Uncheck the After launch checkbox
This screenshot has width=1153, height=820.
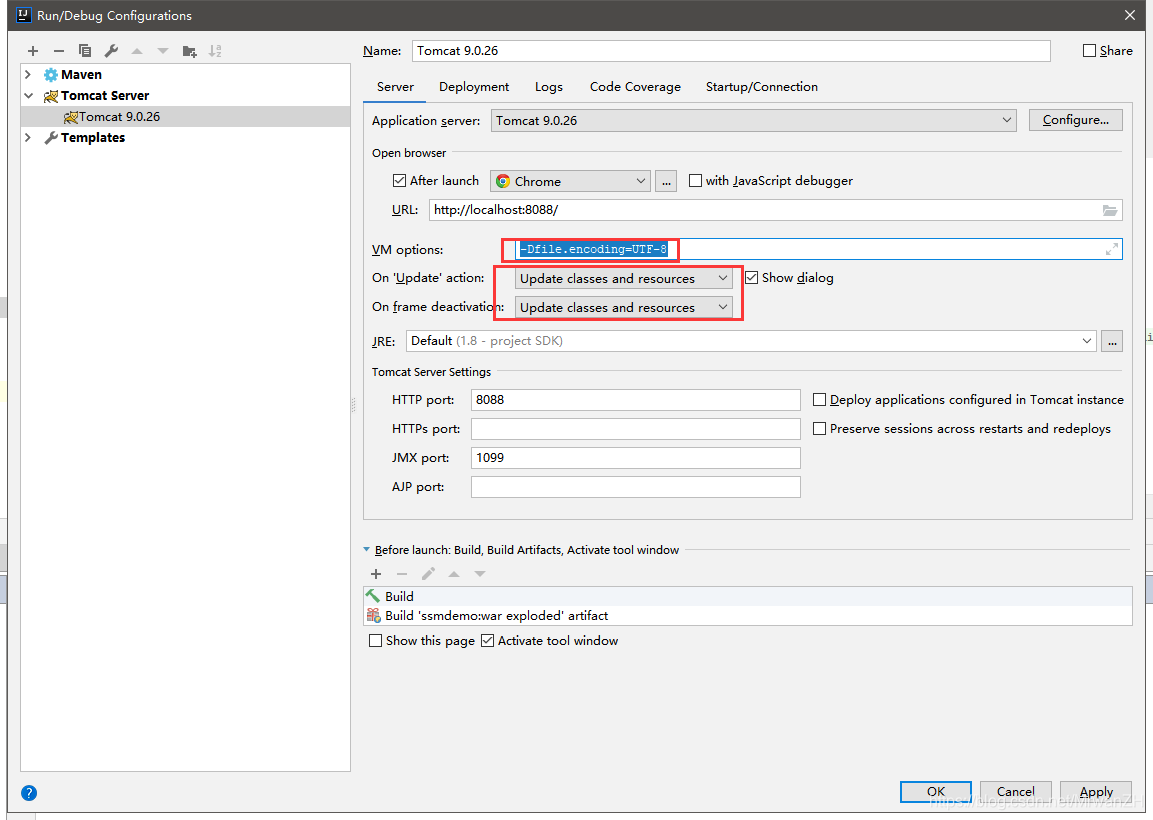[x=399, y=180]
